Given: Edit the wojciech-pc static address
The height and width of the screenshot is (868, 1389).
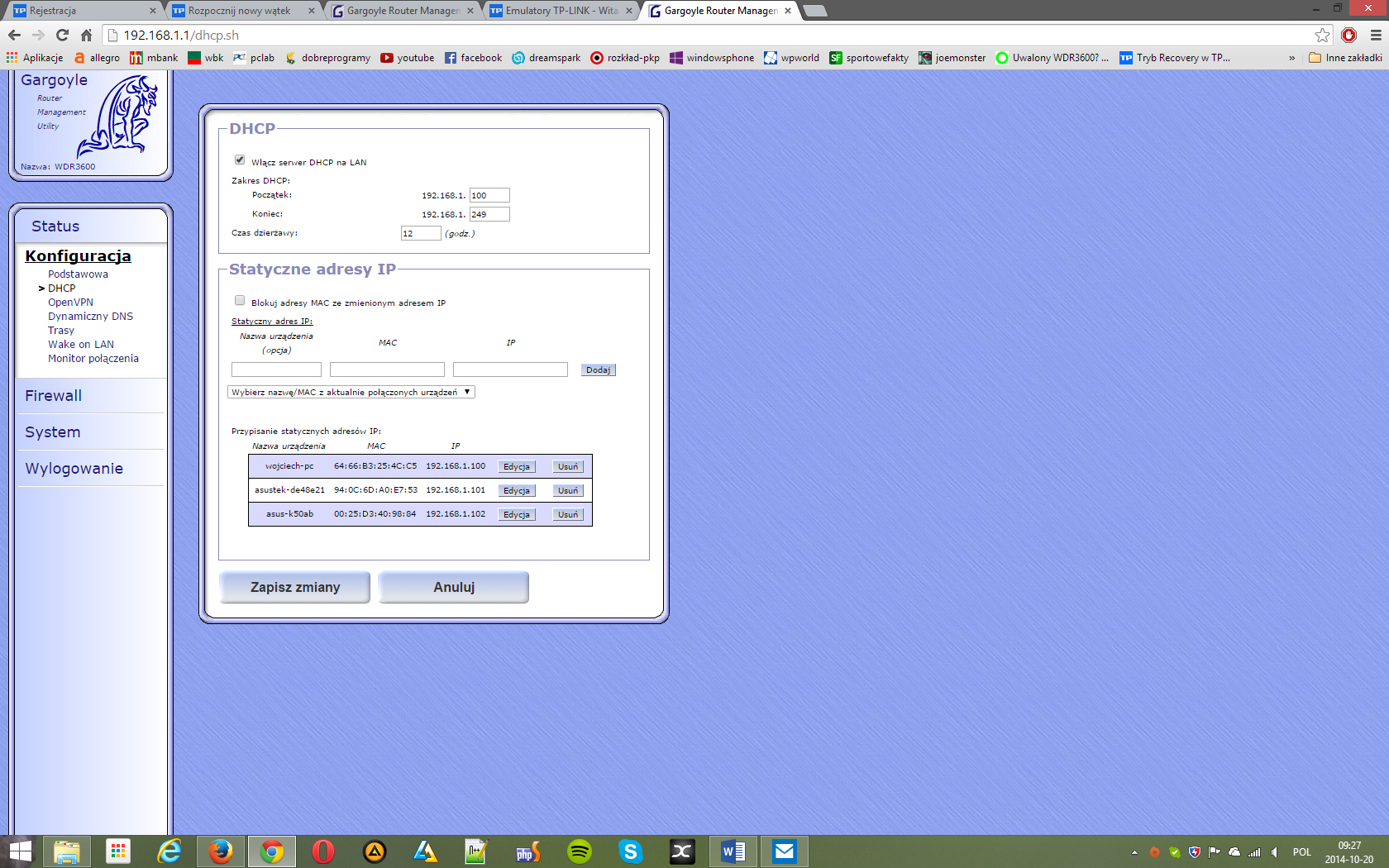Looking at the screenshot, I should [517, 466].
